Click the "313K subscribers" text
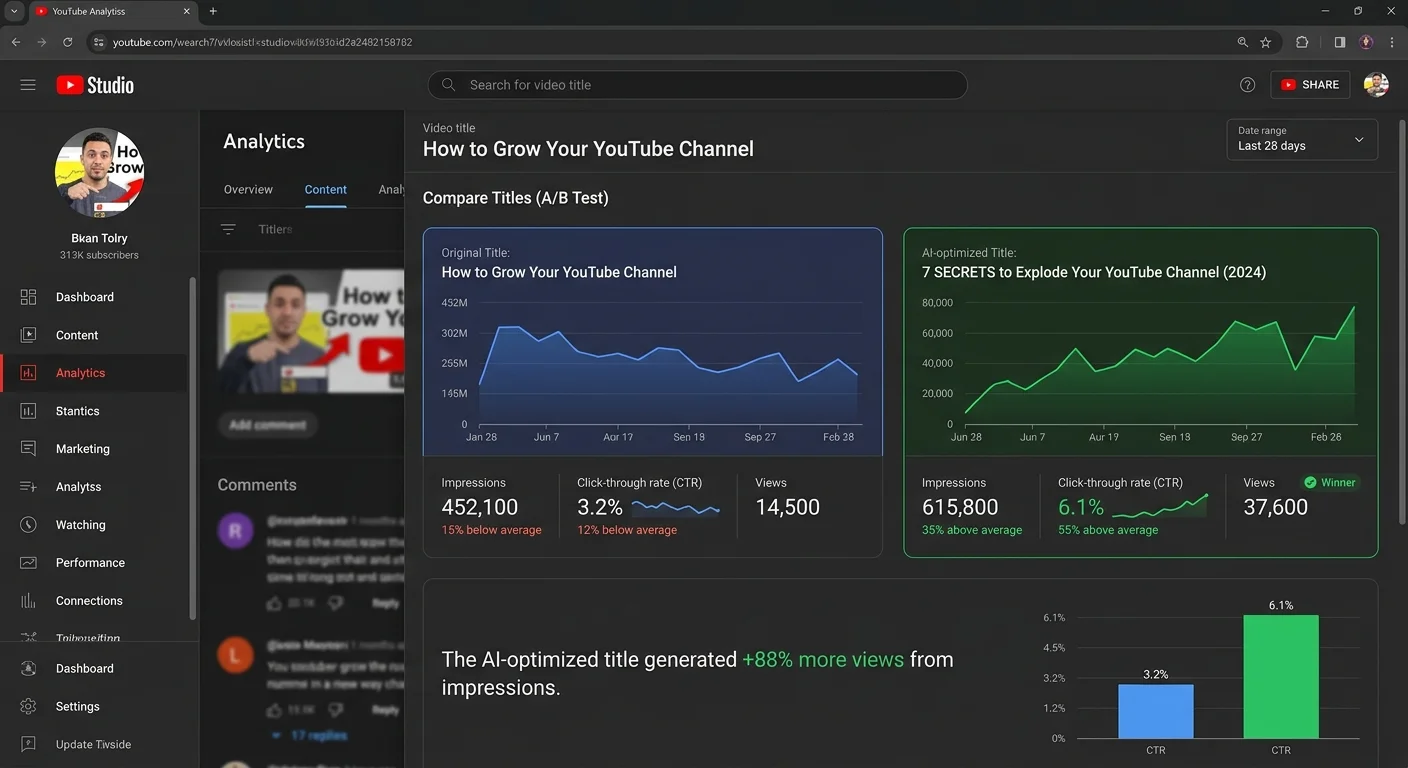 pyautogui.click(x=99, y=255)
